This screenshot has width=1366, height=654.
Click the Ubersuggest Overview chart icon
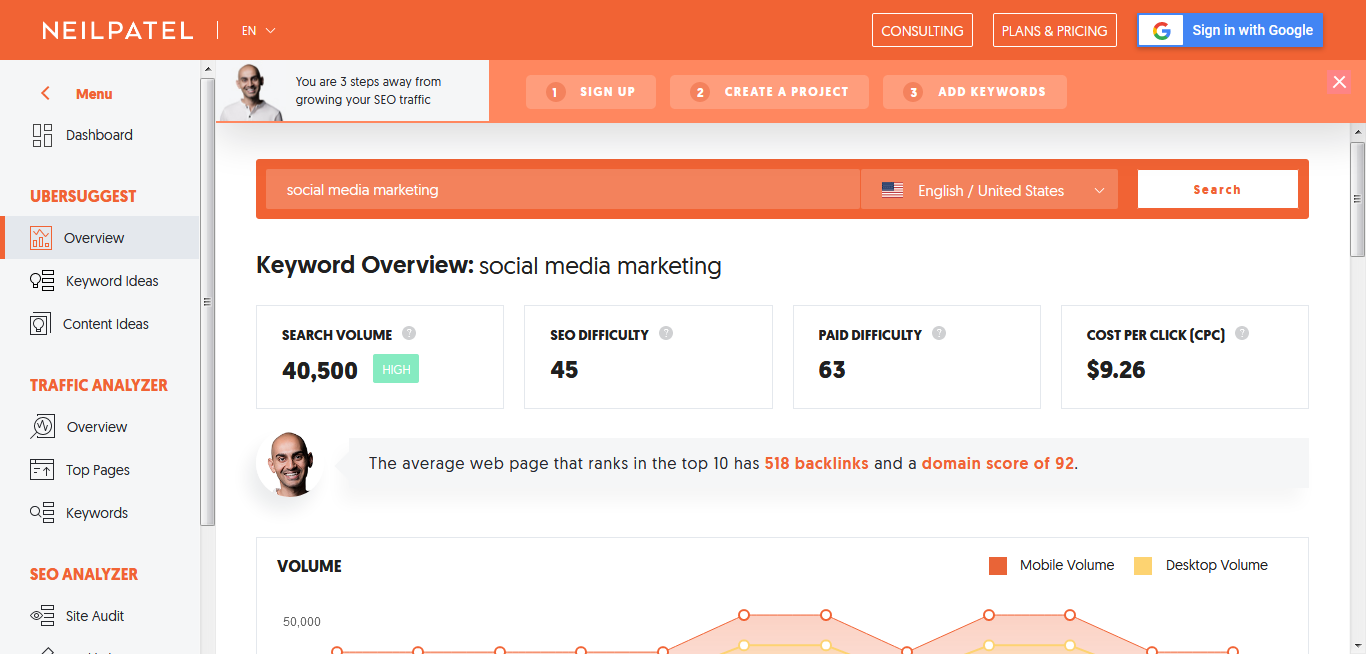tap(41, 238)
